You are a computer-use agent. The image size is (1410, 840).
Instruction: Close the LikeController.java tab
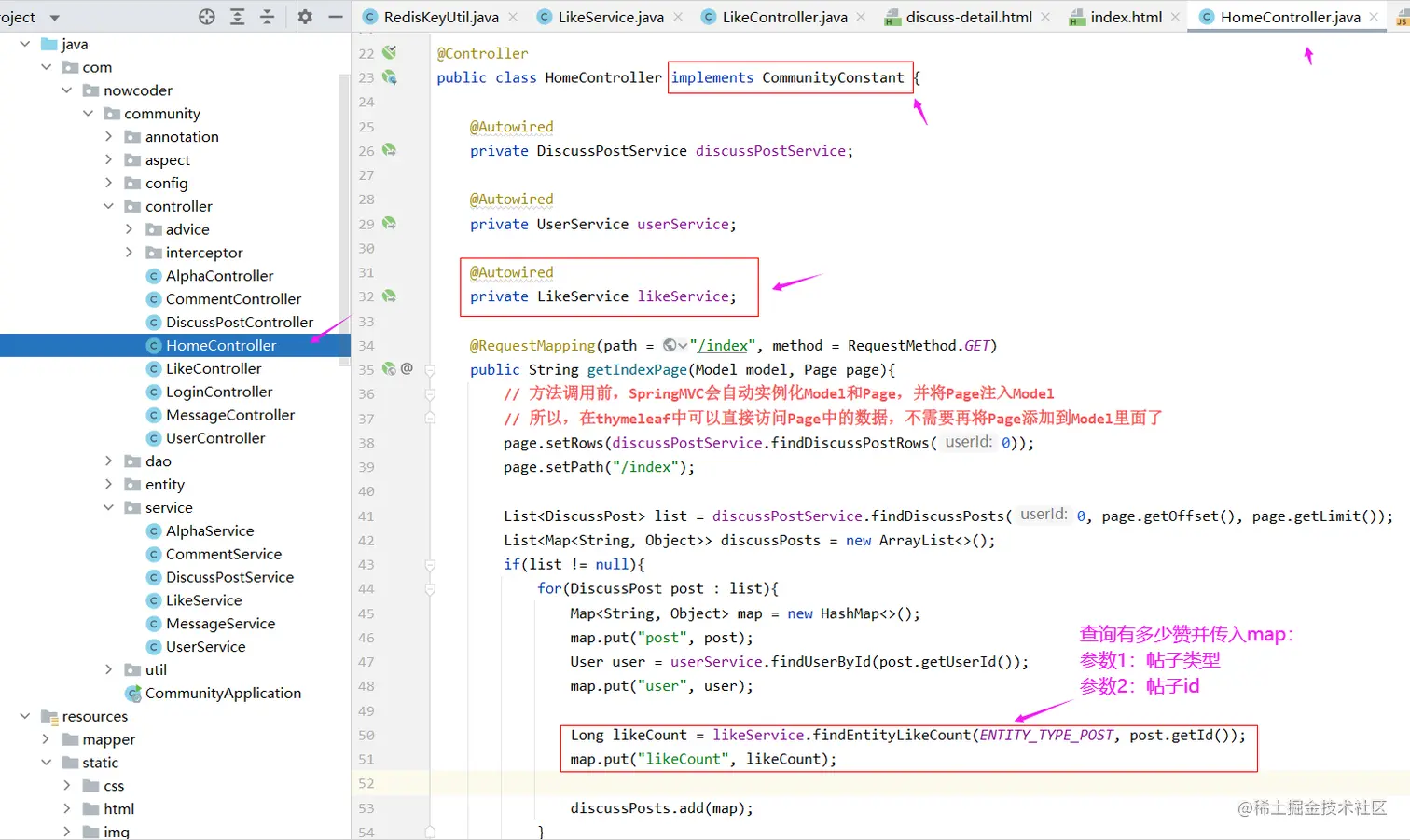click(861, 17)
